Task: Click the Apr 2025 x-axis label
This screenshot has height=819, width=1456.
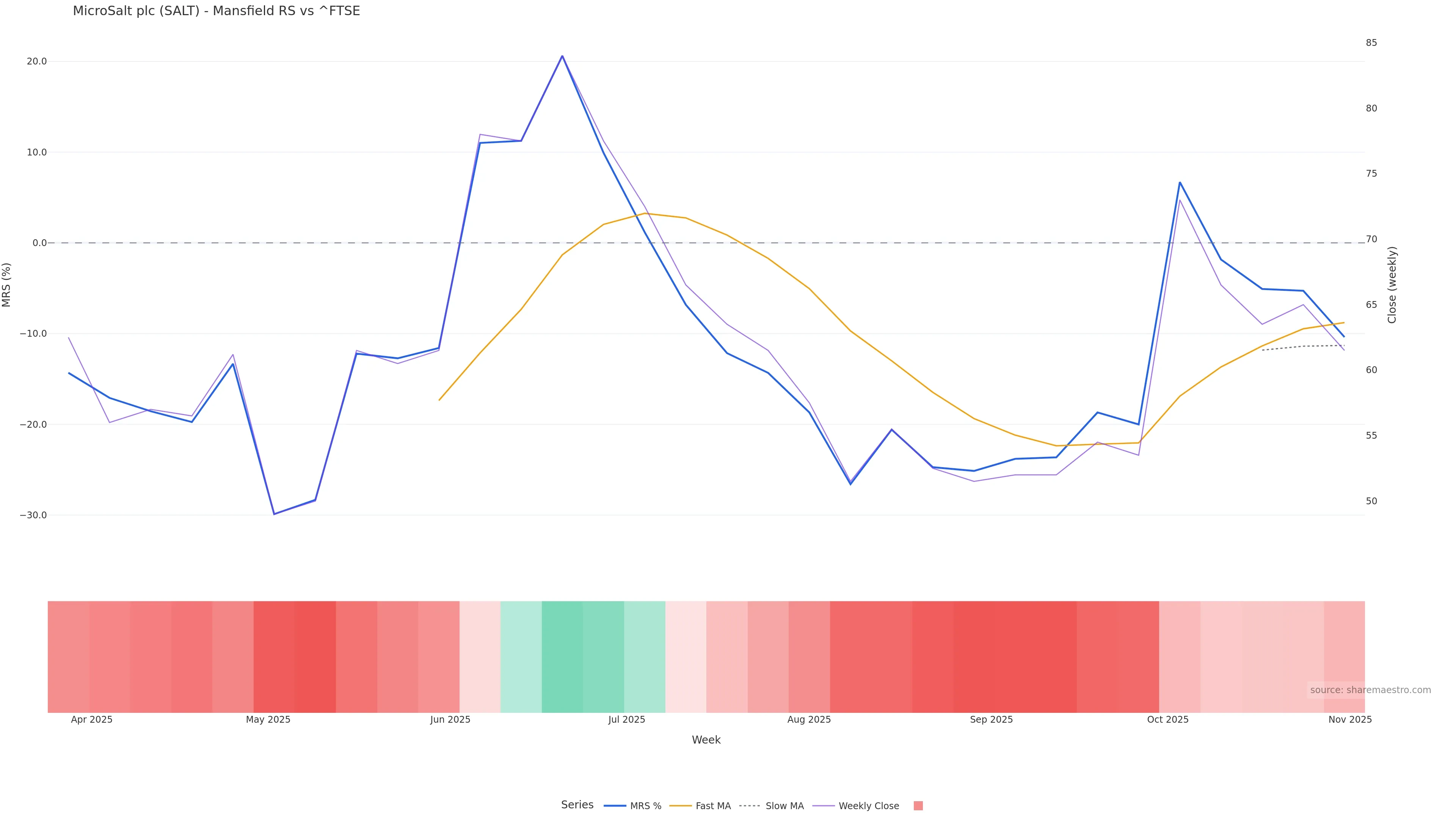Action: click(x=91, y=720)
